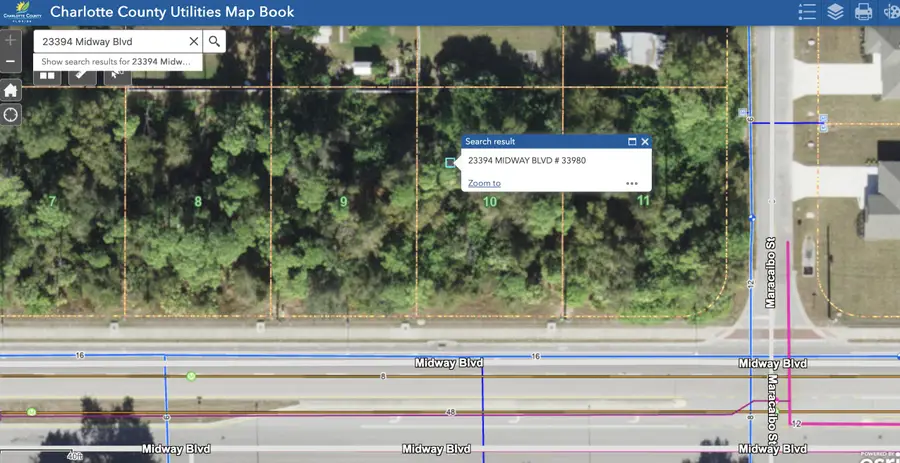The height and width of the screenshot is (463, 900).
Task: Activate the select-by-pointer tool button
Action: pos(118,76)
